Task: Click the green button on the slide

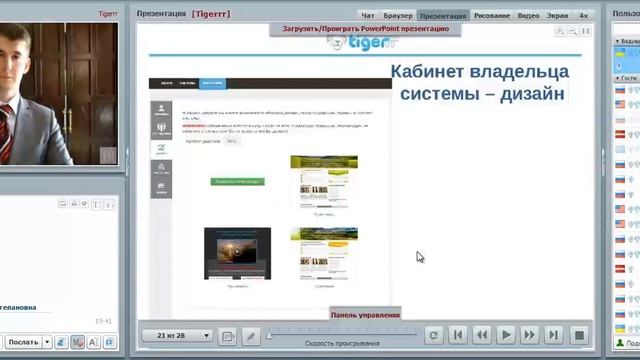Action: click(238, 182)
